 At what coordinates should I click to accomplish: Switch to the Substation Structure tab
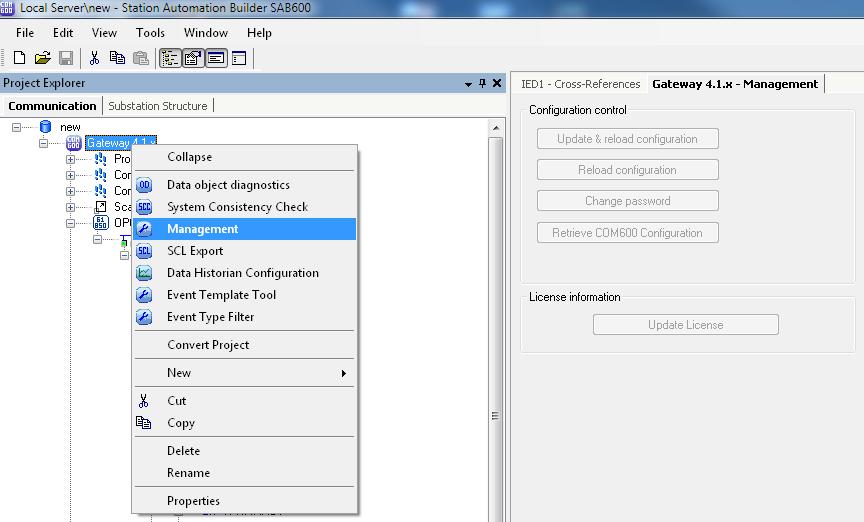[158, 106]
